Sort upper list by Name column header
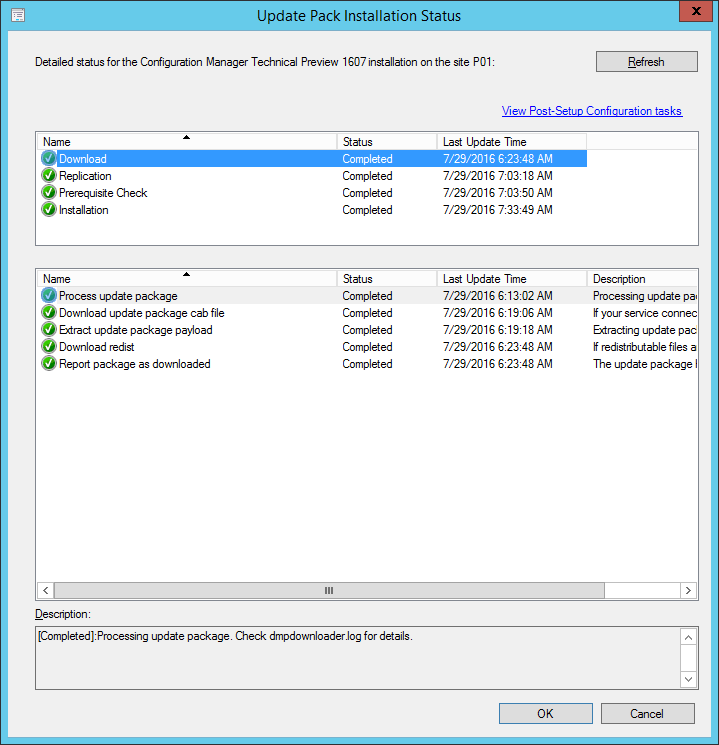719x745 pixels. pyautogui.click(x=187, y=142)
